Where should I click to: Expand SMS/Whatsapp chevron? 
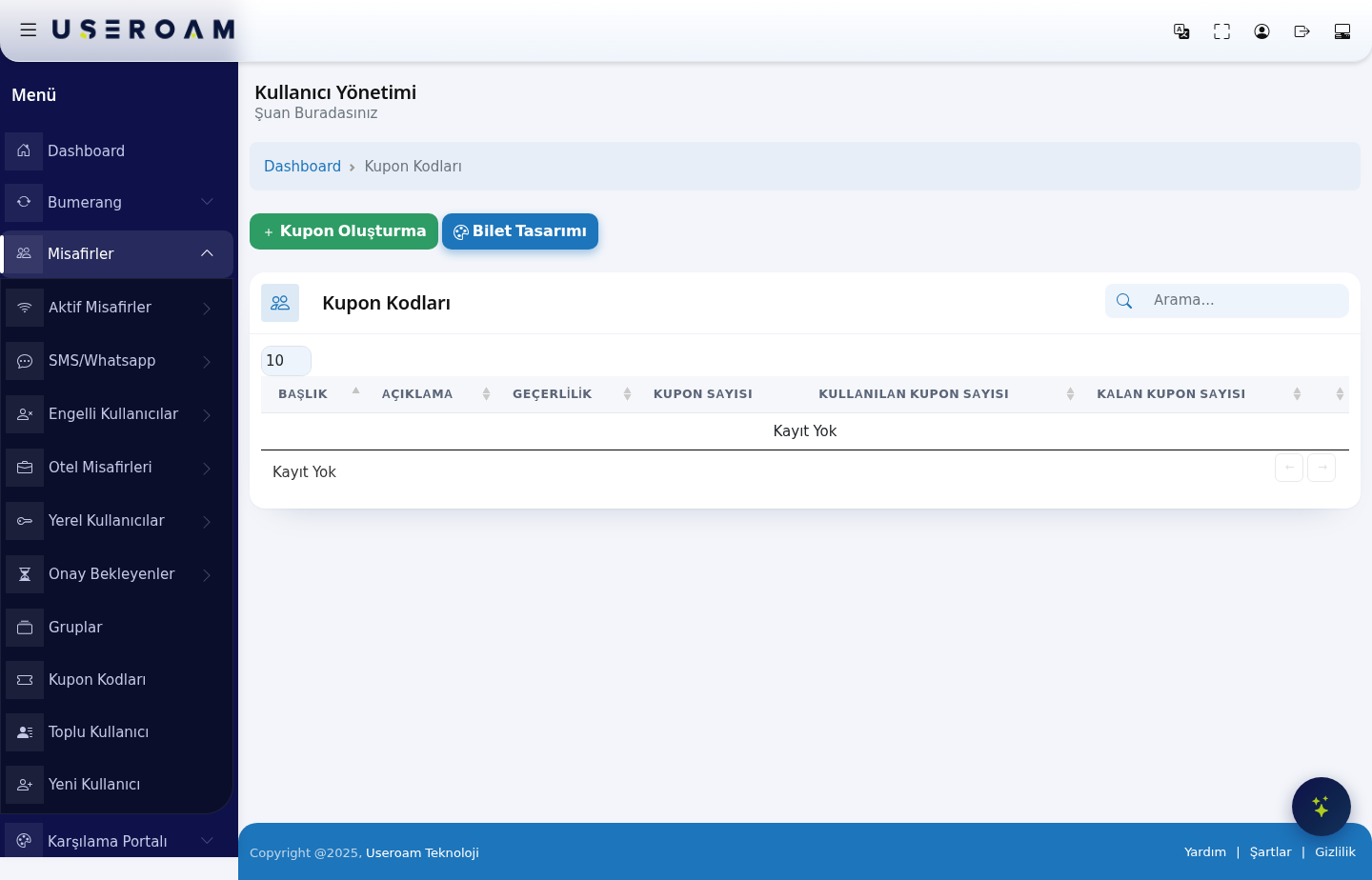[207, 361]
